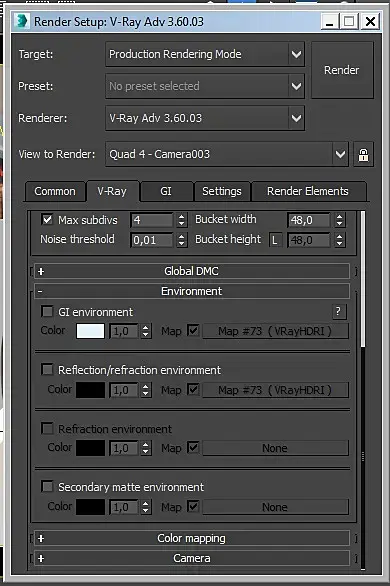
Task: Maximize the Render Setup window
Action: 349,22
